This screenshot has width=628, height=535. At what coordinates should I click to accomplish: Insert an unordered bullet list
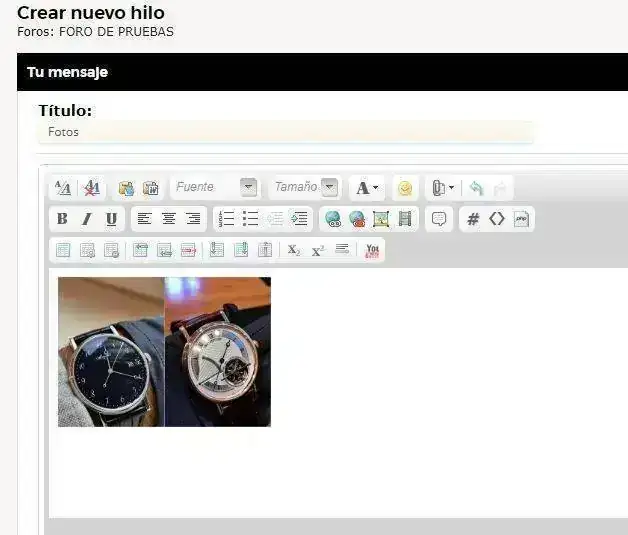[x=250, y=219]
